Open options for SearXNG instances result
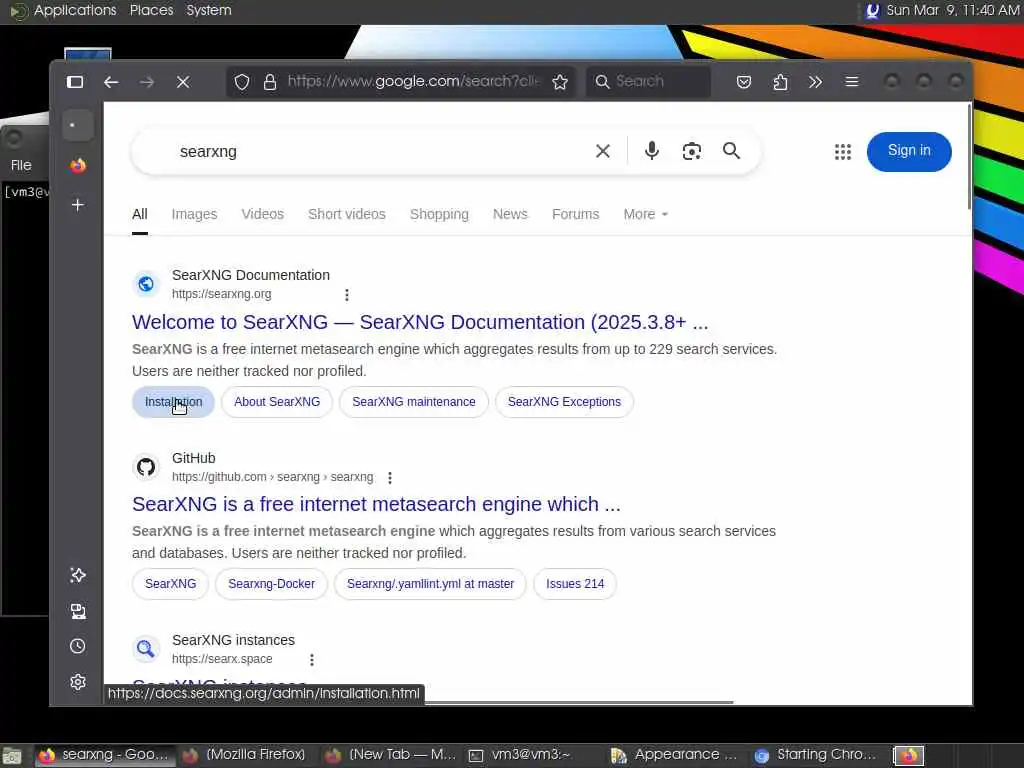Image resolution: width=1024 pixels, height=768 pixels. coord(312,660)
